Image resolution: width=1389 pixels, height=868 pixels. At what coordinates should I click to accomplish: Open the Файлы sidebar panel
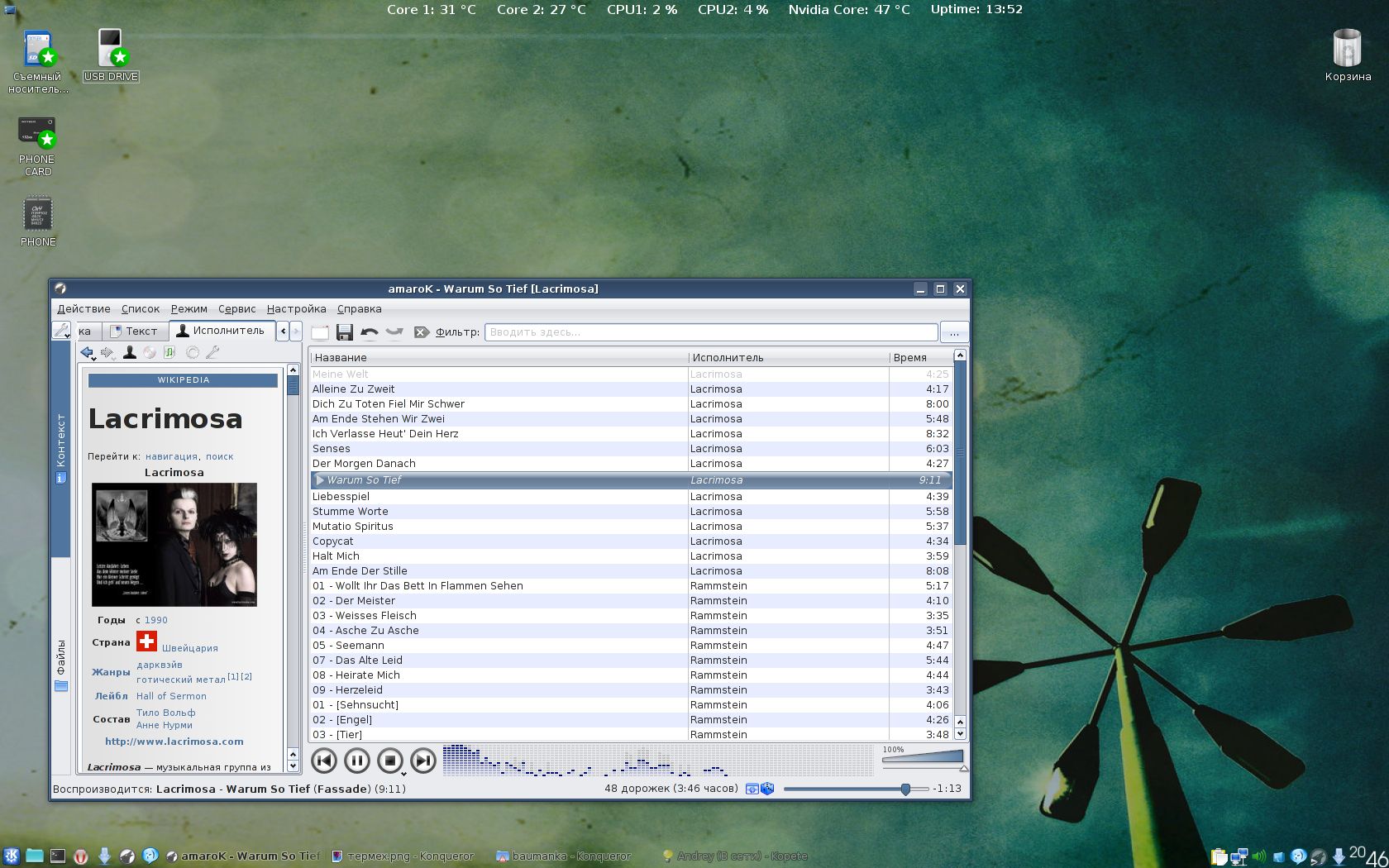(x=61, y=665)
